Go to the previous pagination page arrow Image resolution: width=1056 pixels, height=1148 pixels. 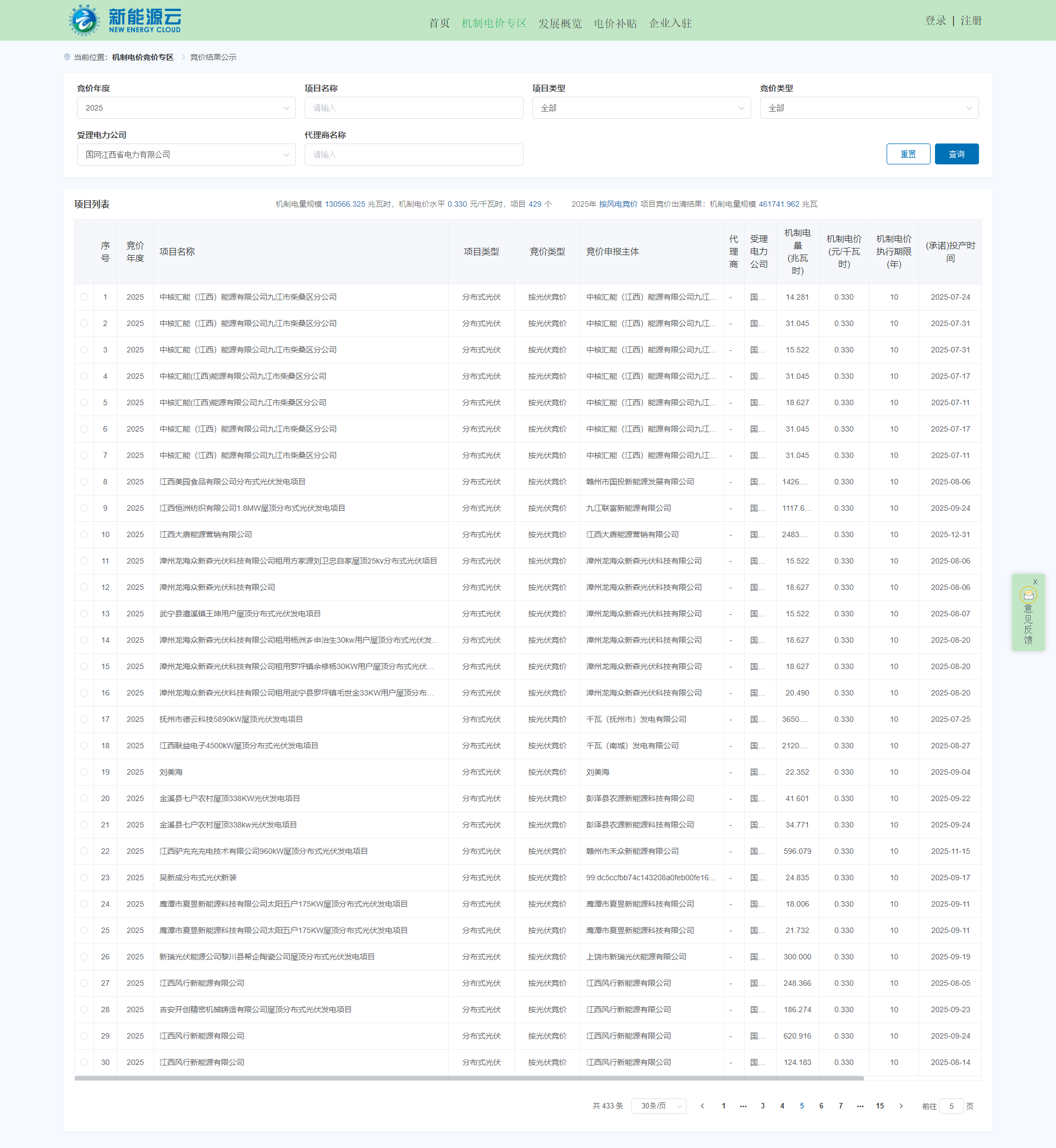click(x=702, y=1106)
